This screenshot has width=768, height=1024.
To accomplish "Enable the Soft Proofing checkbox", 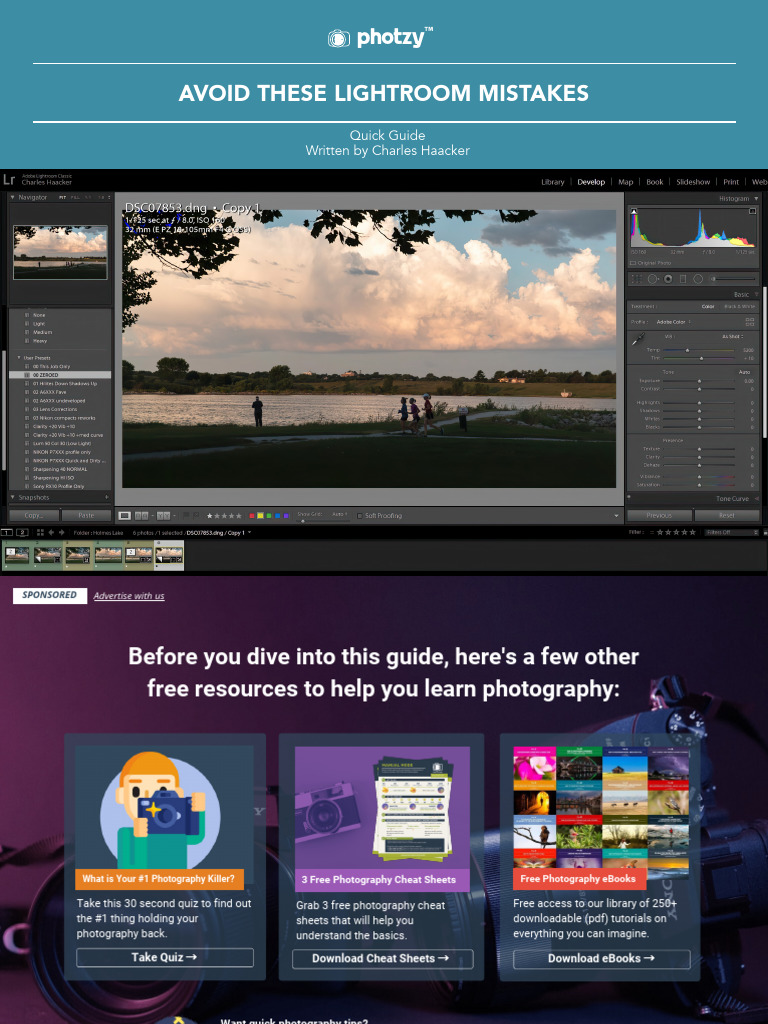I will click(360, 516).
